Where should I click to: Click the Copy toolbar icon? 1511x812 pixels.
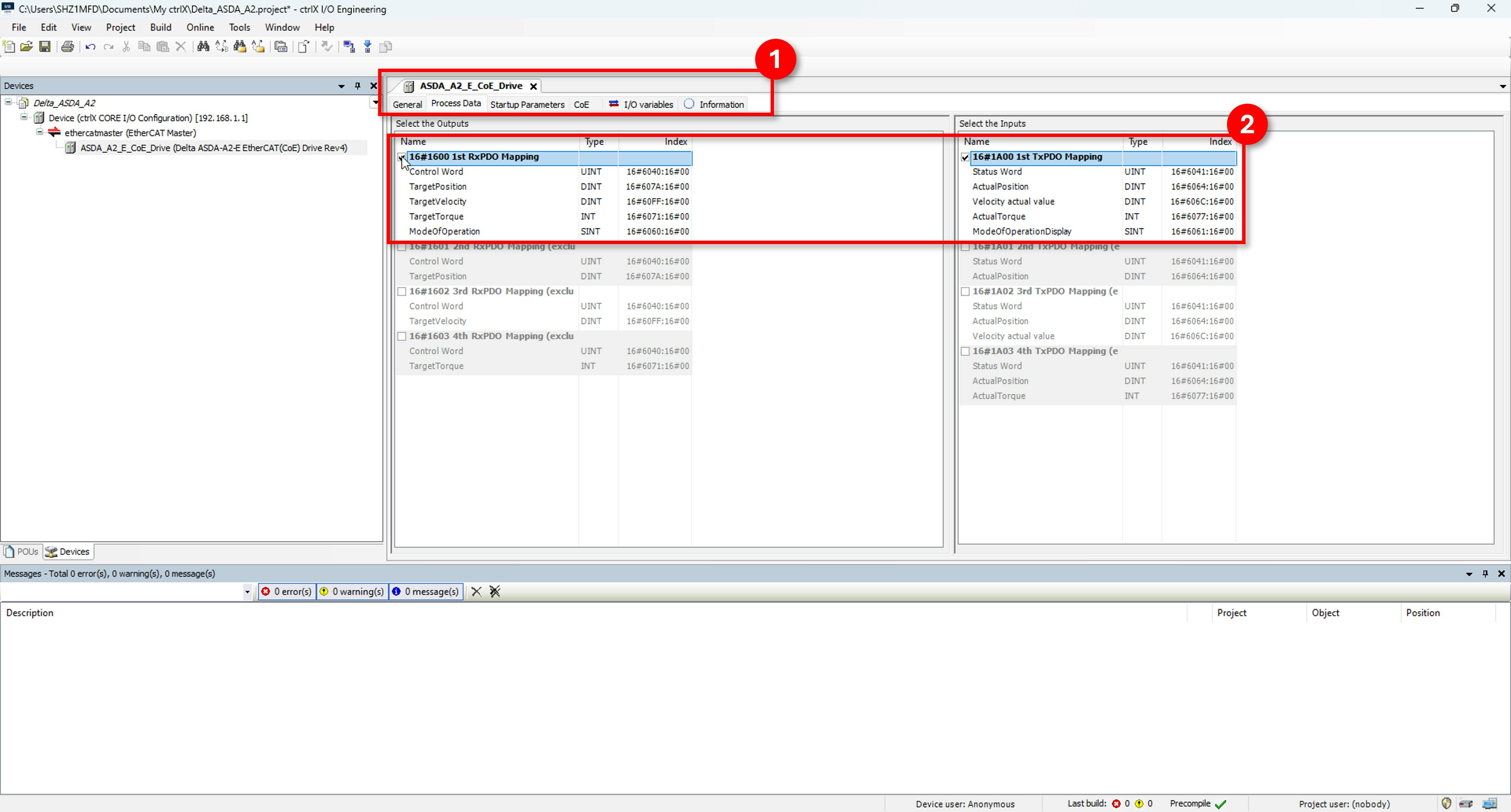point(144,47)
